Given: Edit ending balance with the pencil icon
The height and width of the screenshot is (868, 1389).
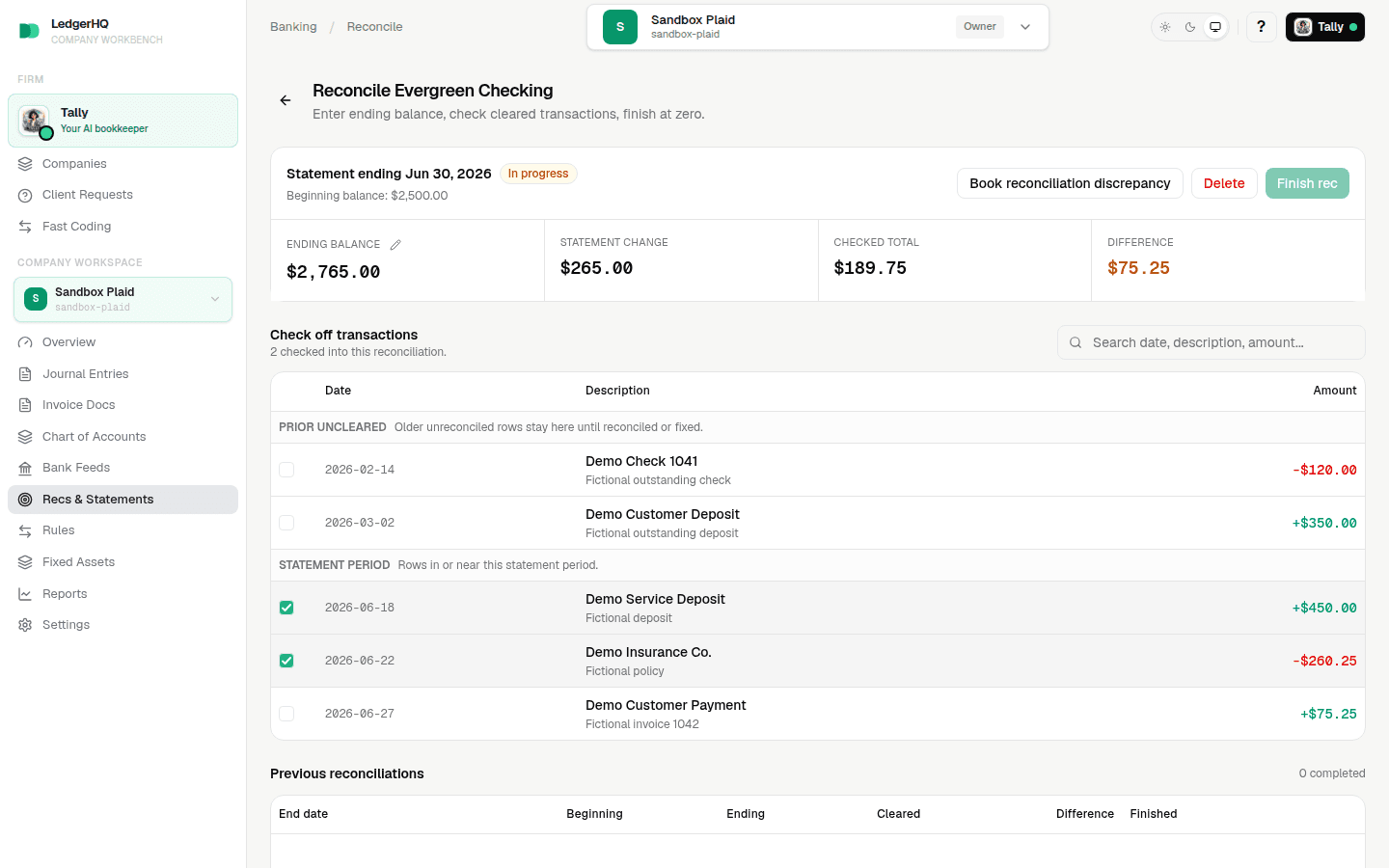Looking at the screenshot, I should click(x=395, y=245).
